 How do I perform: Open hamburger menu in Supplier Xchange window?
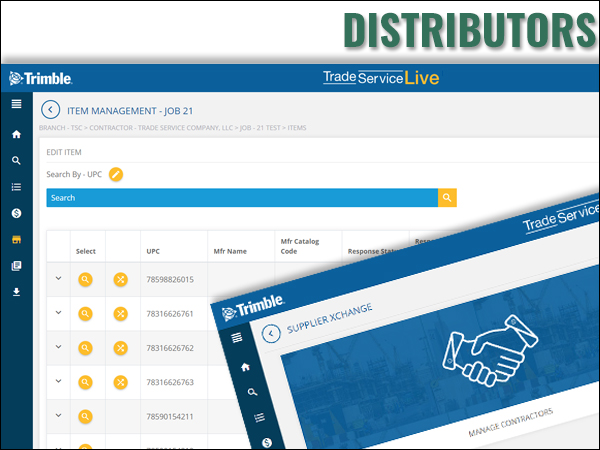tap(236, 338)
